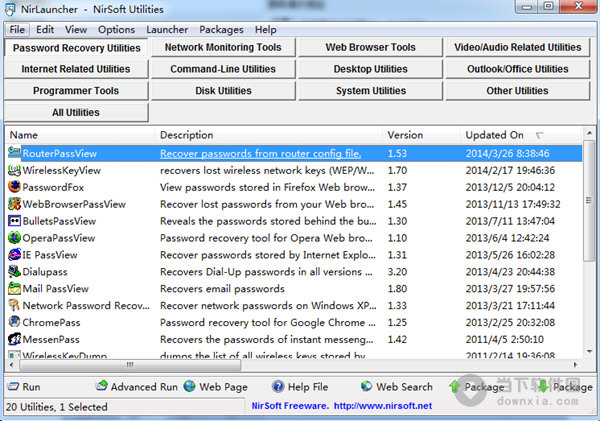Click the RouterPassView row icon

14,153
